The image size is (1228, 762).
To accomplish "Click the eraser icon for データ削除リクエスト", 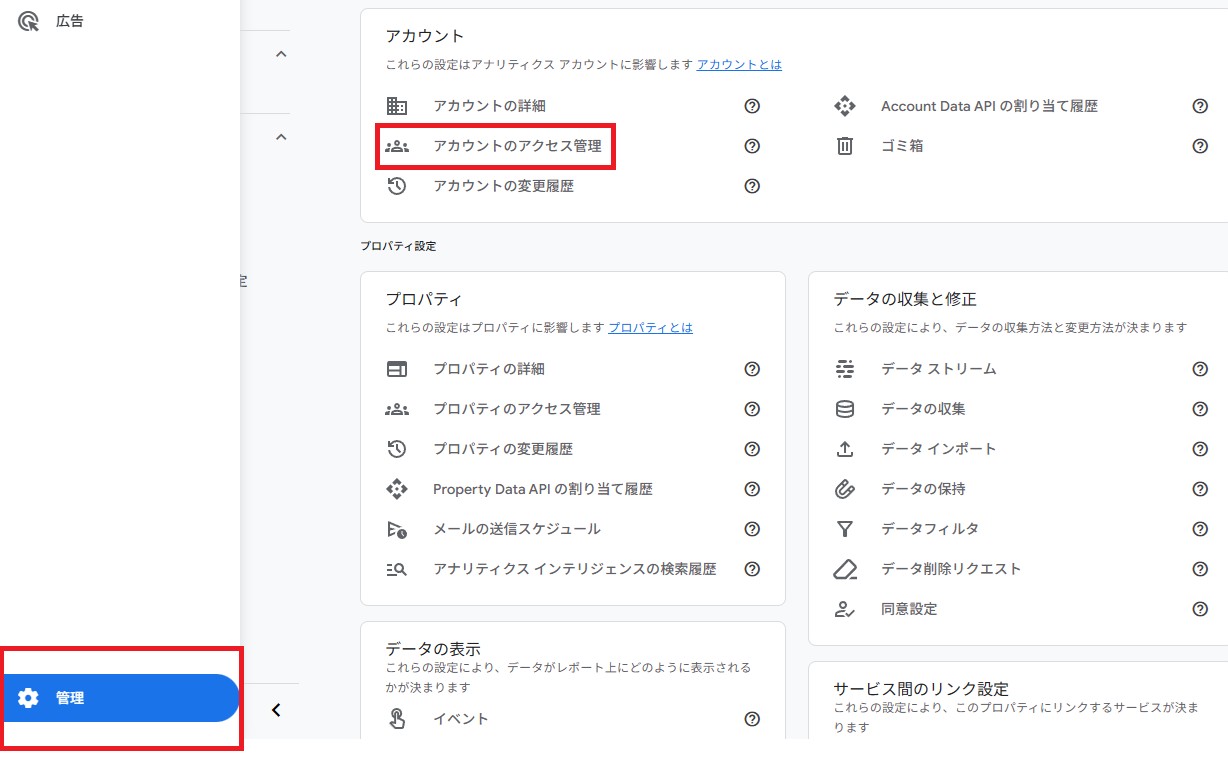I will [x=845, y=569].
